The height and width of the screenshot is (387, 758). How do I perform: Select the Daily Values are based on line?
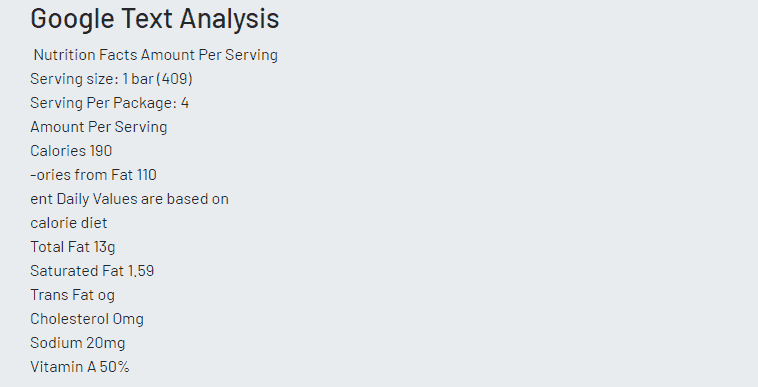tap(129, 199)
